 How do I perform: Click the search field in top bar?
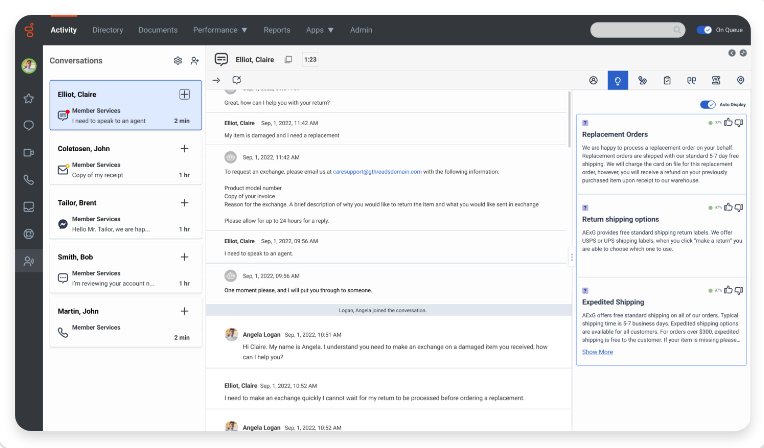pyautogui.click(x=637, y=30)
